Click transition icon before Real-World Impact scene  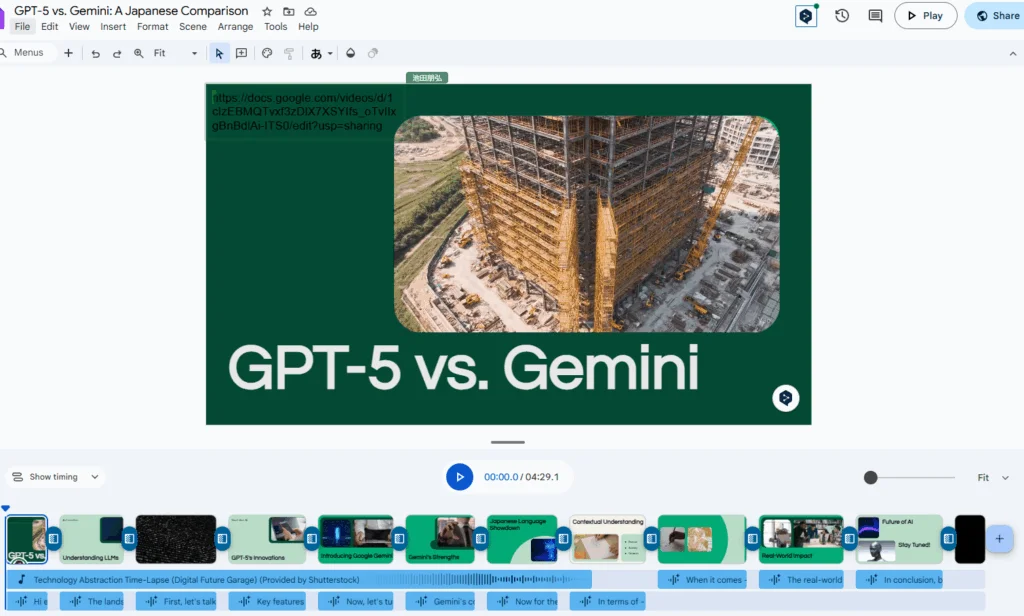click(752, 539)
